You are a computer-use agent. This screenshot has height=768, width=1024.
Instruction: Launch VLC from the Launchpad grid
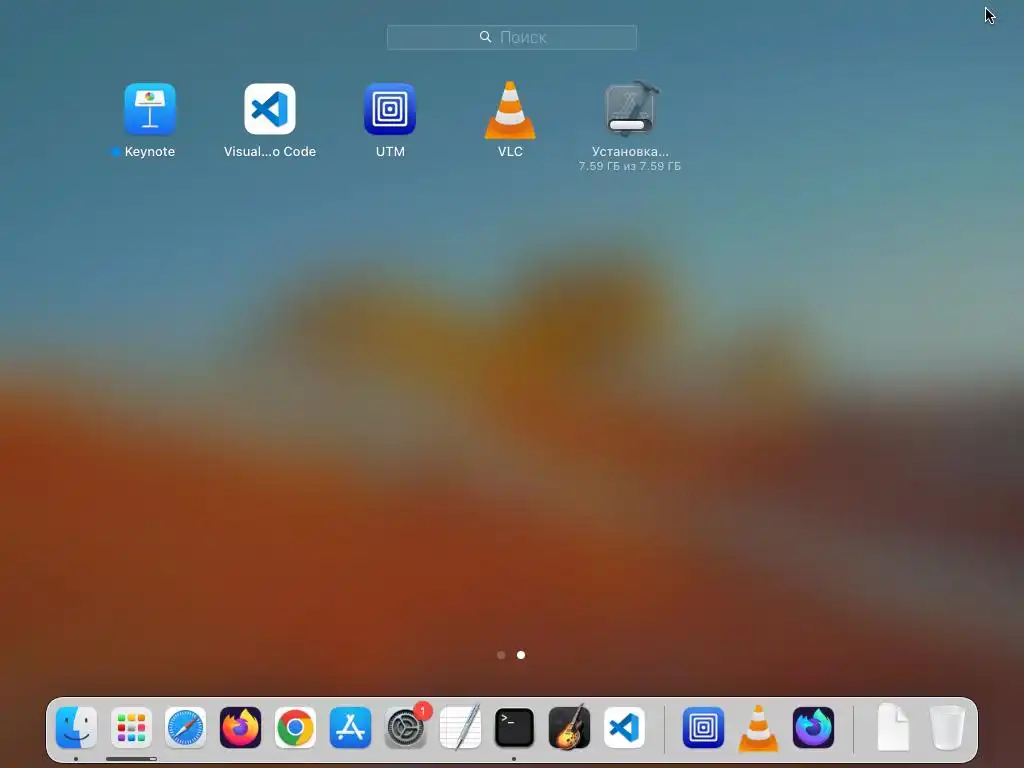[x=510, y=110]
